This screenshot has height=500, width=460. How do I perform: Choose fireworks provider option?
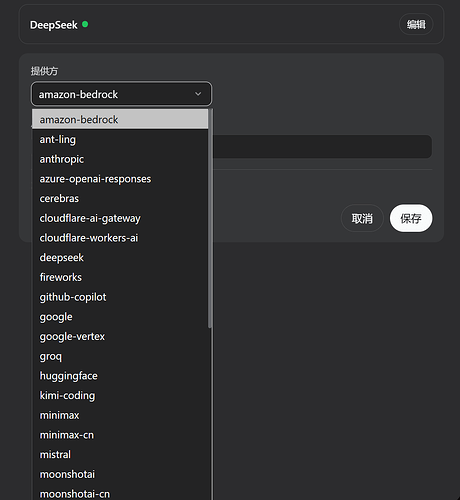pyautogui.click(x=120, y=277)
